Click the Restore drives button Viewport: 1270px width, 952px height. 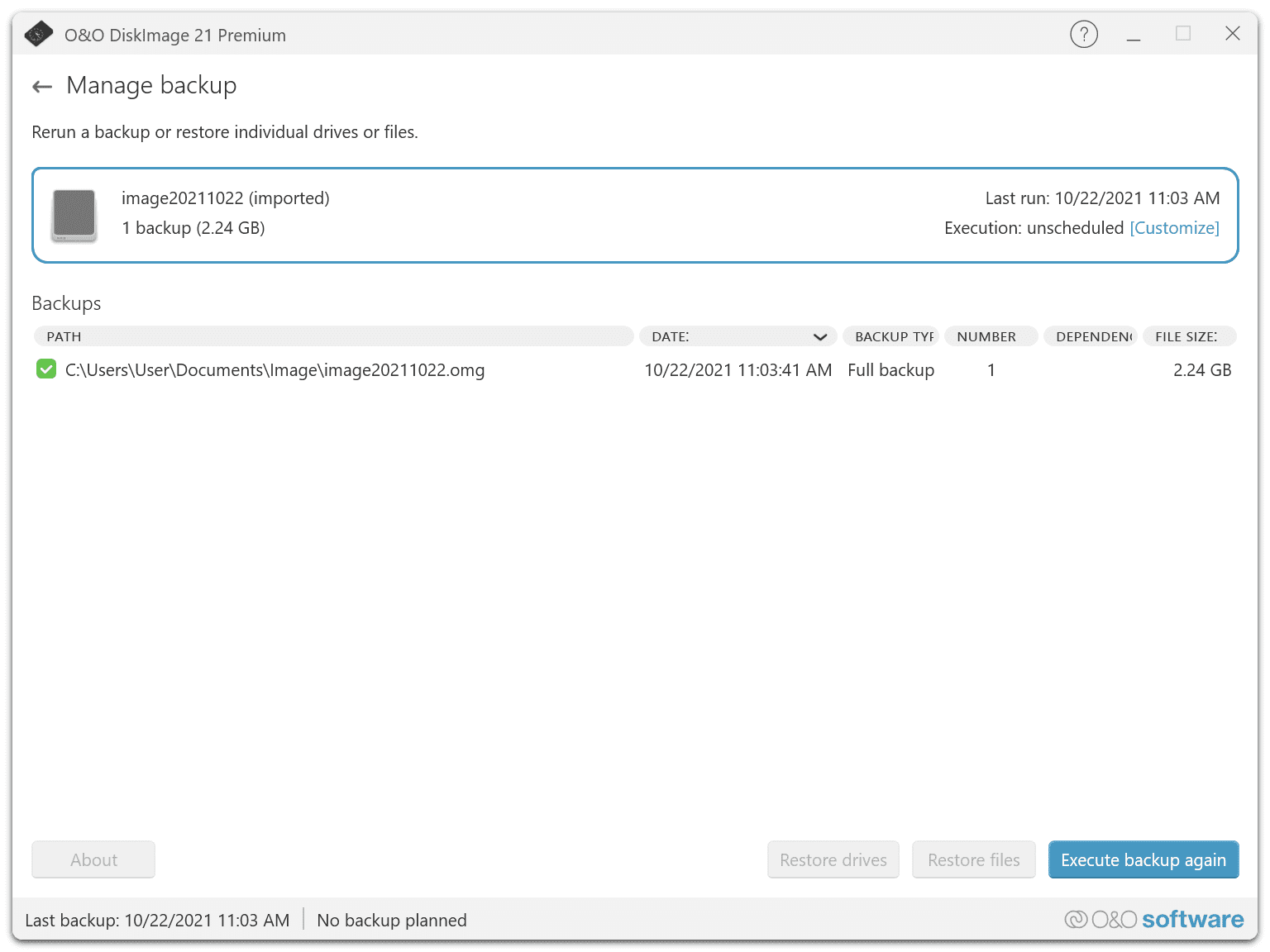tap(833, 859)
